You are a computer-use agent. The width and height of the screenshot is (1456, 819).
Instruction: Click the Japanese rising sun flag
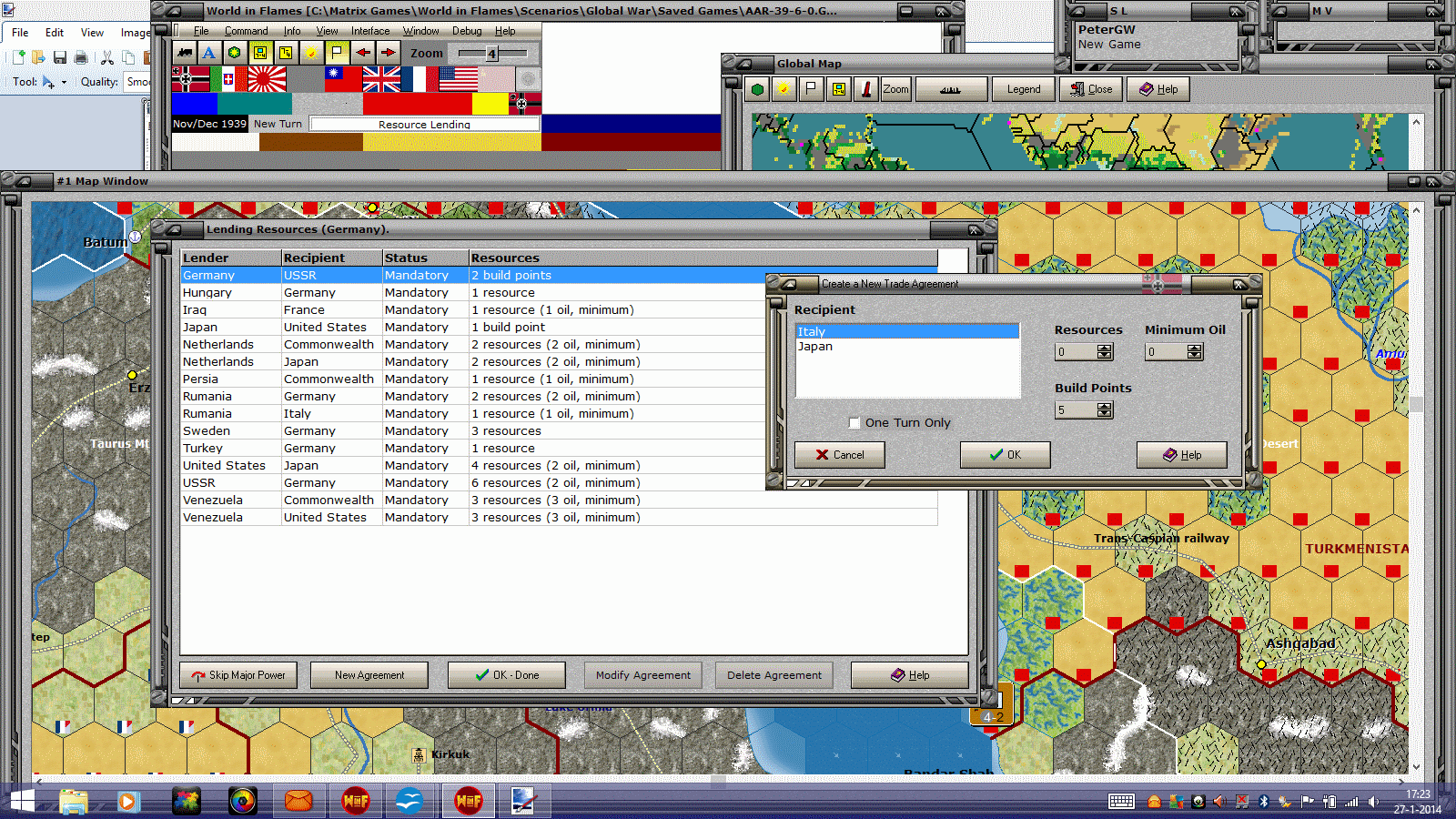point(267,79)
